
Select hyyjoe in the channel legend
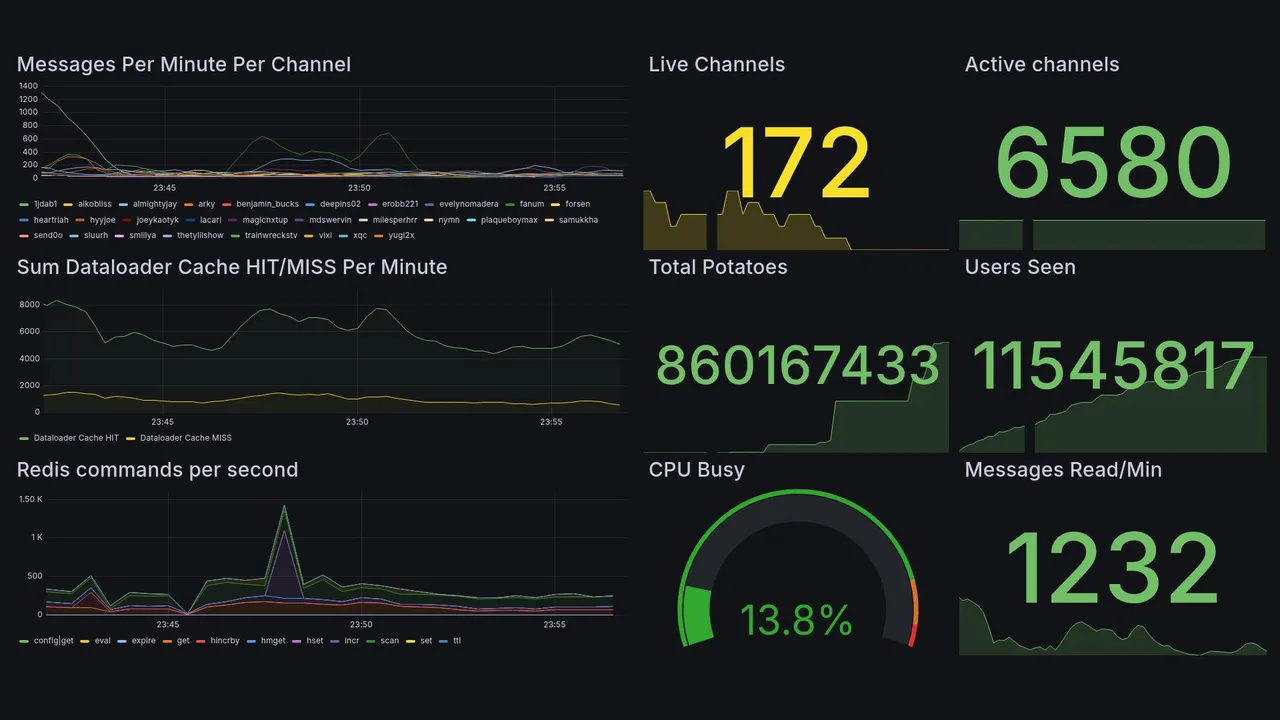point(102,220)
